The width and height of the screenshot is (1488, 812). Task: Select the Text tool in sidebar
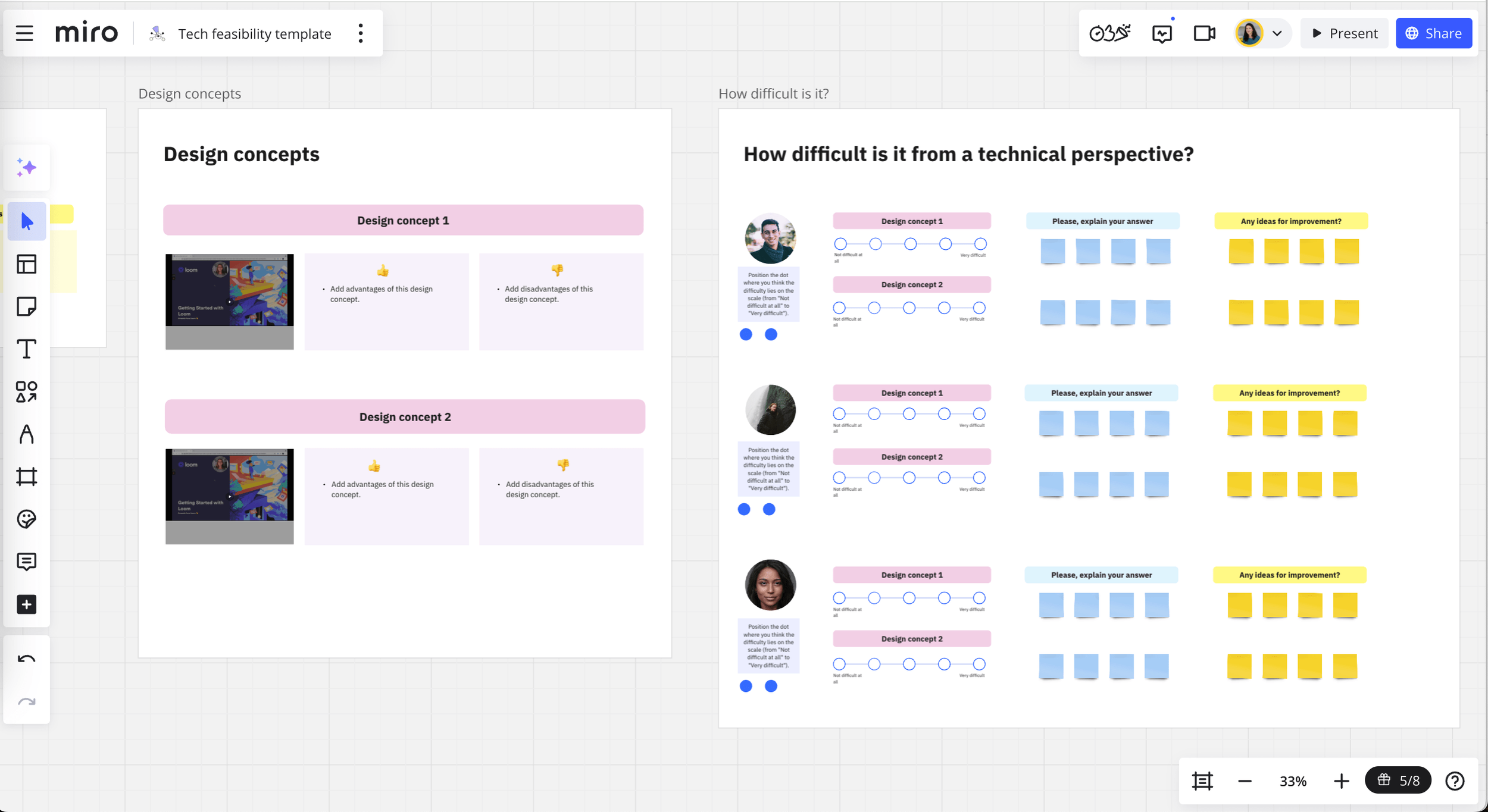click(26, 349)
